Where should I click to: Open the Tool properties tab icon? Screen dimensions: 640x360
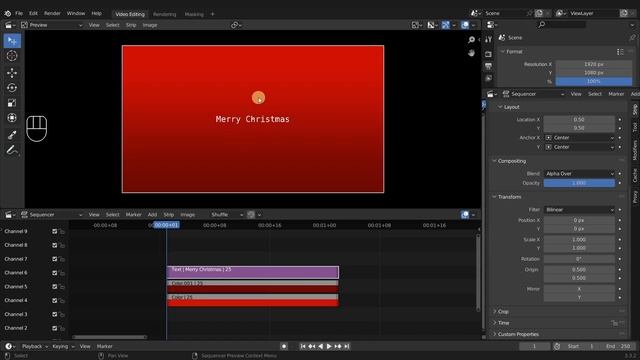coord(489,40)
